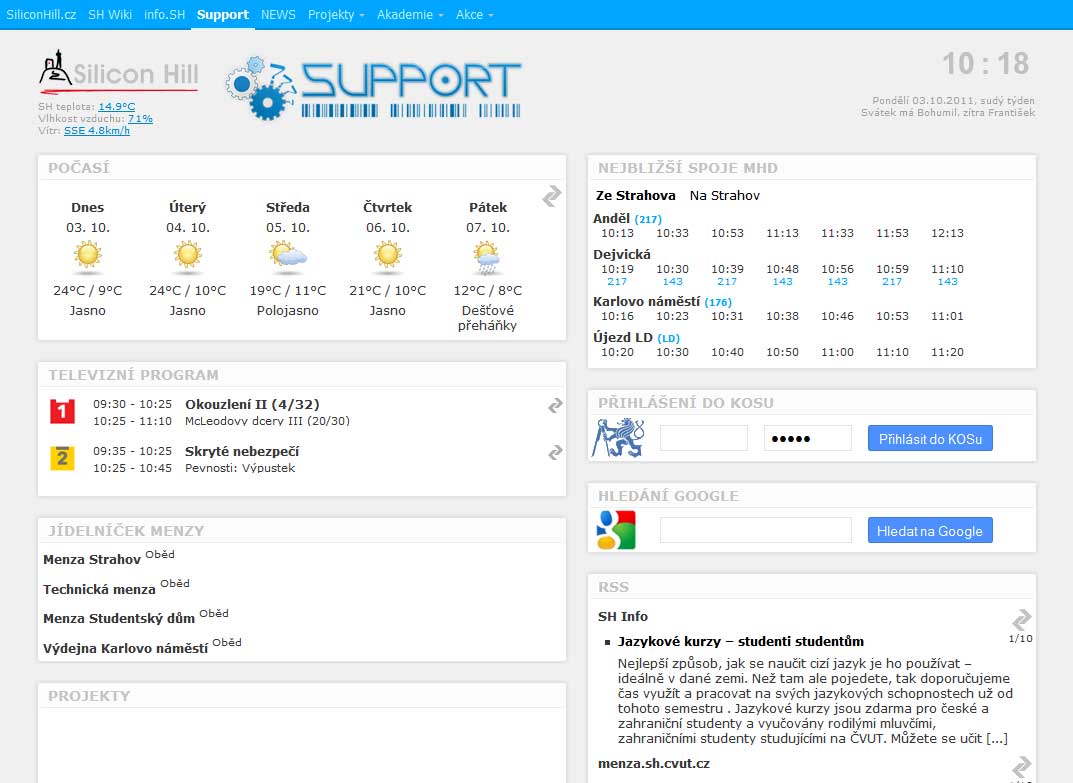The image size is (1073, 783).
Task: Open SH Wiki in navigation bar
Action: (x=109, y=14)
